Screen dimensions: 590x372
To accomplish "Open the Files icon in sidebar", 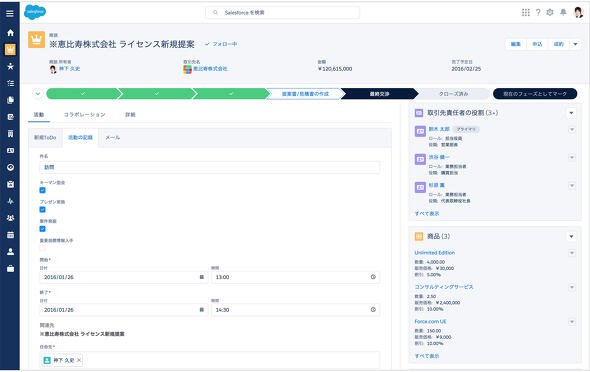I will pos(10,100).
